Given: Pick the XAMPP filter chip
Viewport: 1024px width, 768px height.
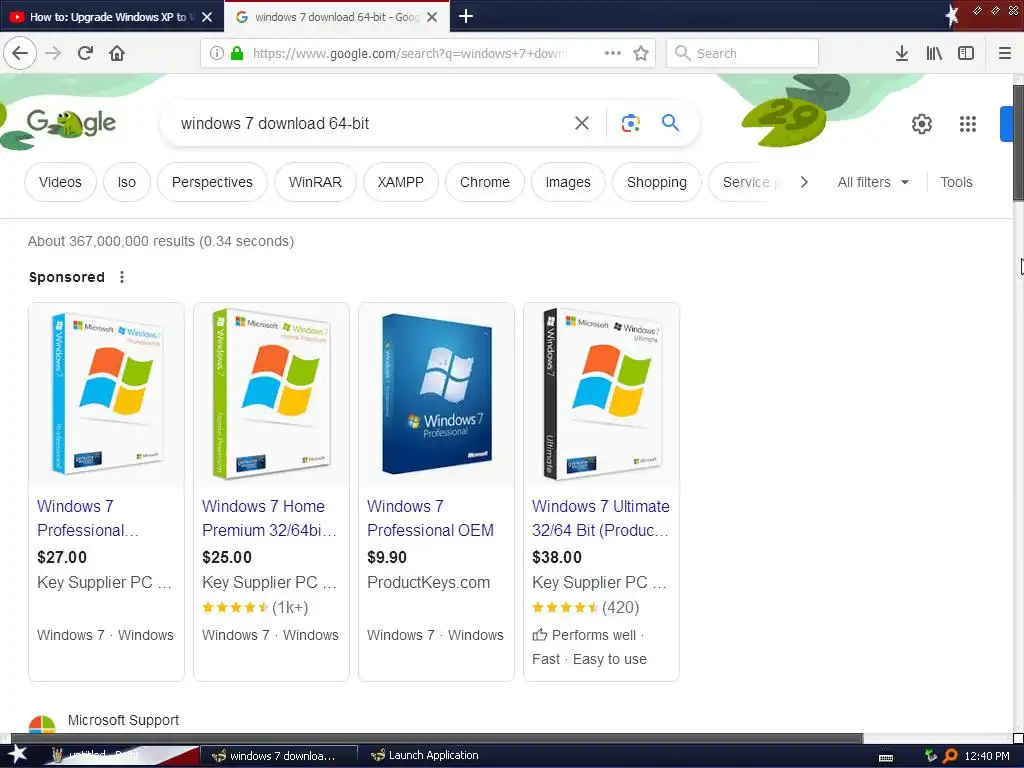Looking at the screenshot, I should (400, 182).
